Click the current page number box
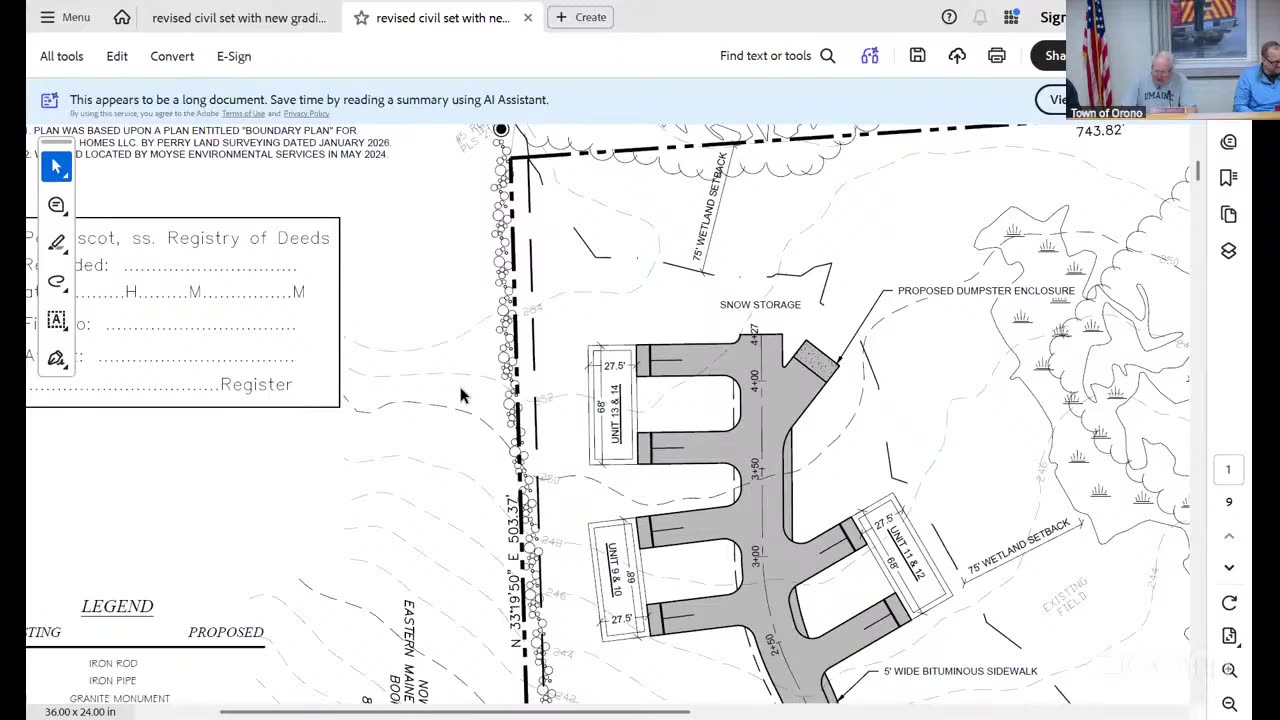 tap(1229, 469)
